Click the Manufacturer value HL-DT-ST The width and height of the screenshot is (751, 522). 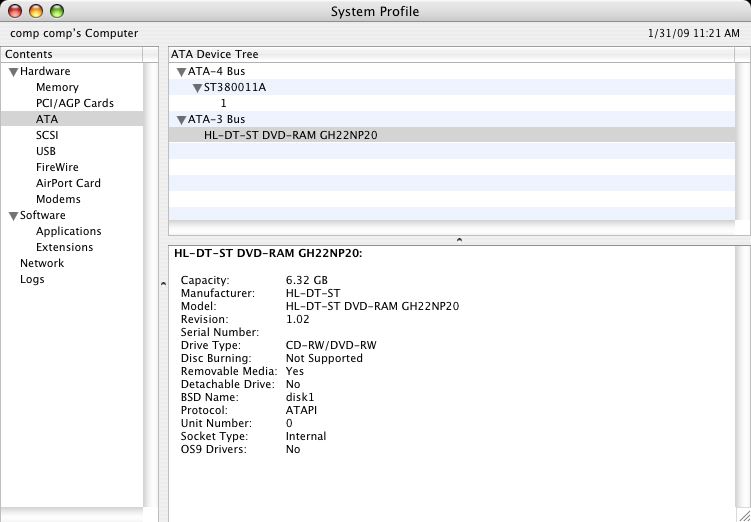(313, 293)
